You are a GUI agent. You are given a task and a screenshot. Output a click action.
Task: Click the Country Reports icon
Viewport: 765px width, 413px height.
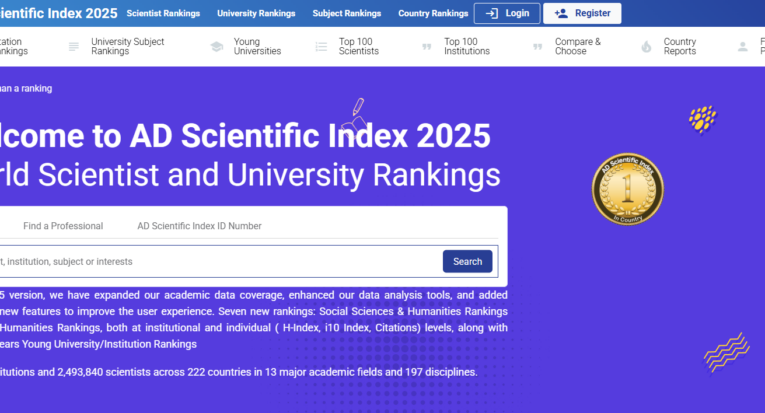point(646,47)
